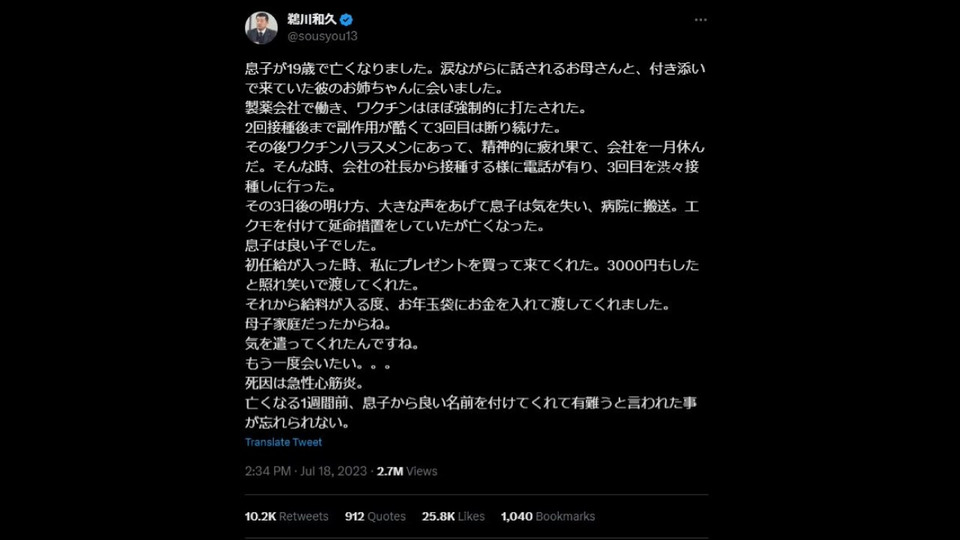The height and width of the screenshot is (540, 960).
Task: Click the line starting 製薬会社で働き
Action: pos(417,108)
